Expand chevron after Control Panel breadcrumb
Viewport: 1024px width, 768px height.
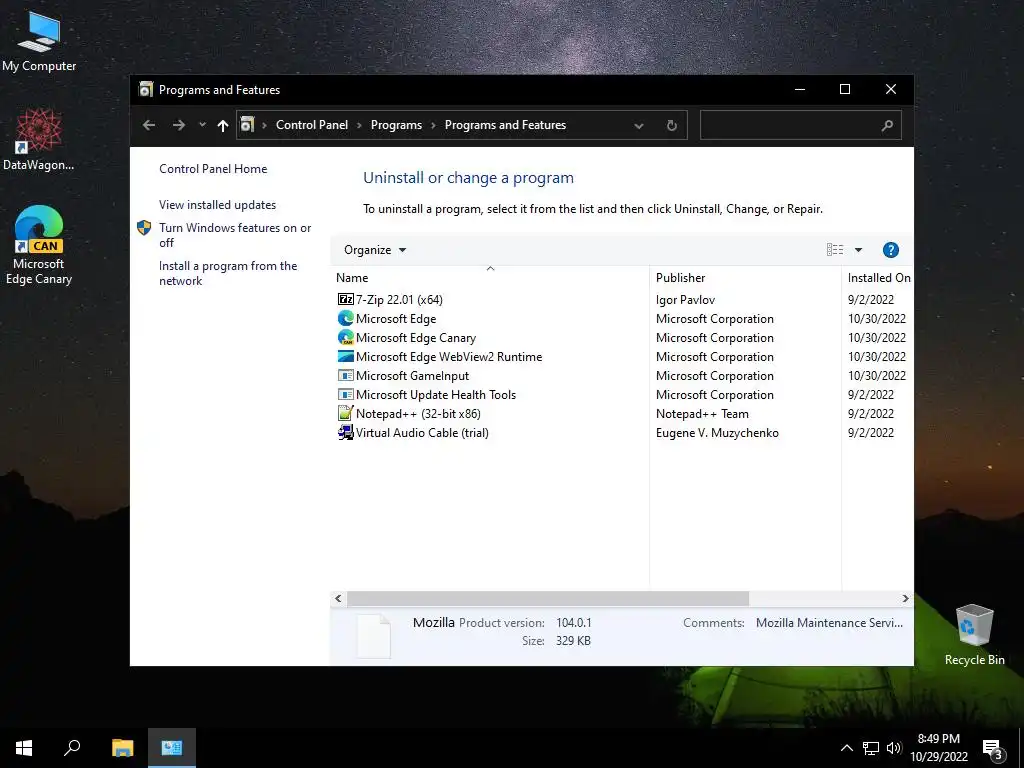point(359,125)
